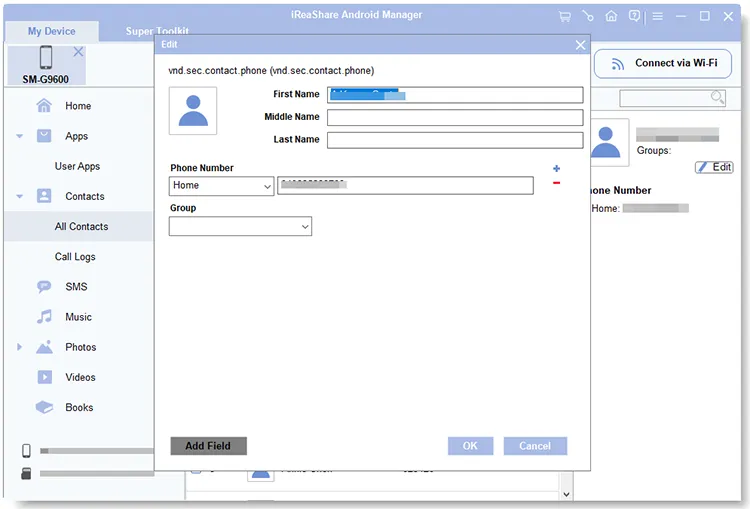Select All Contacts in sidebar

81,226
